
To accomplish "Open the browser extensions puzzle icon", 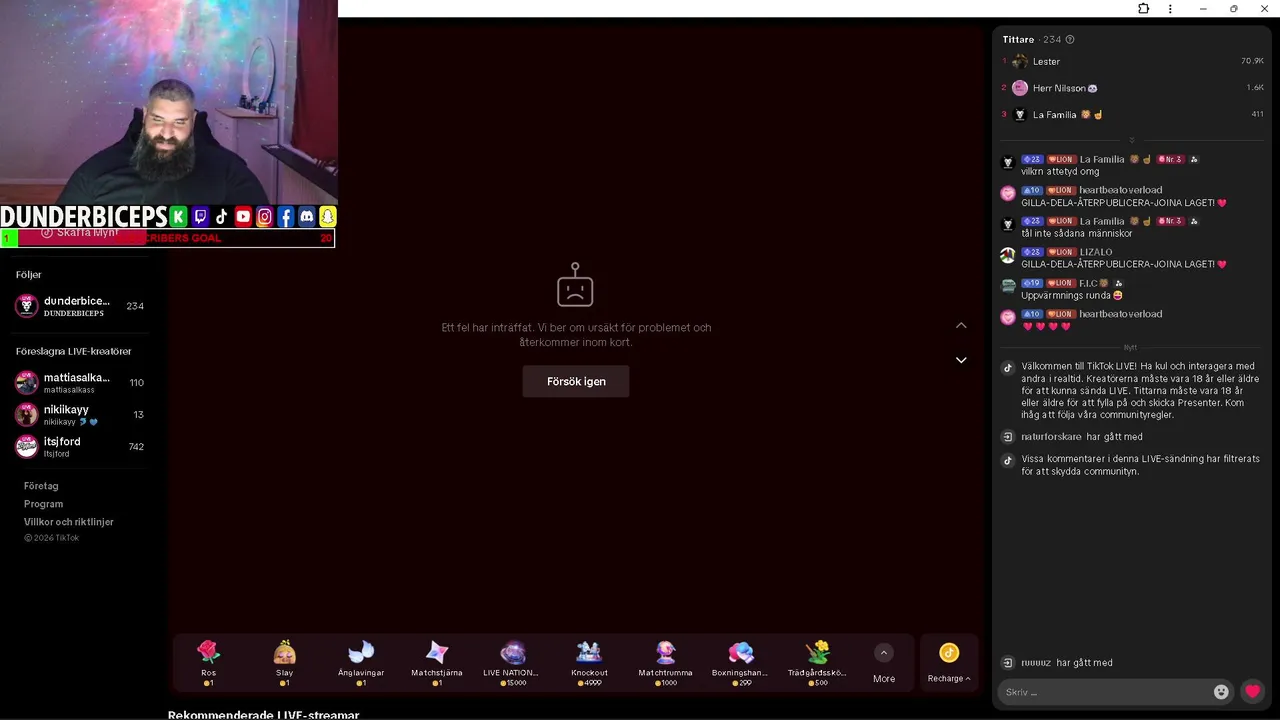I will pos(1144,9).
